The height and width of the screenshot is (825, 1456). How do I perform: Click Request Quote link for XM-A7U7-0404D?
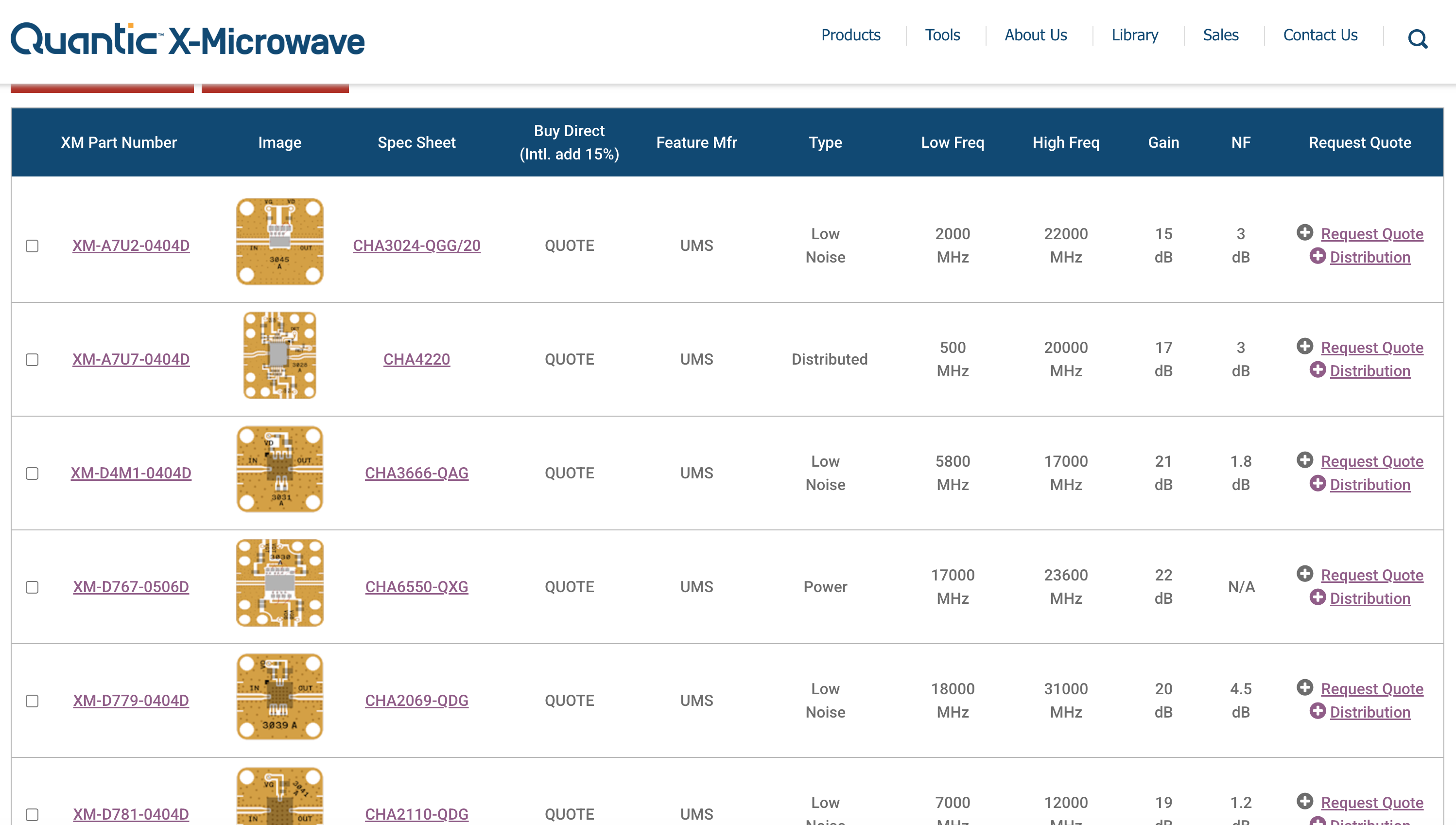(x=1371, y=348)
